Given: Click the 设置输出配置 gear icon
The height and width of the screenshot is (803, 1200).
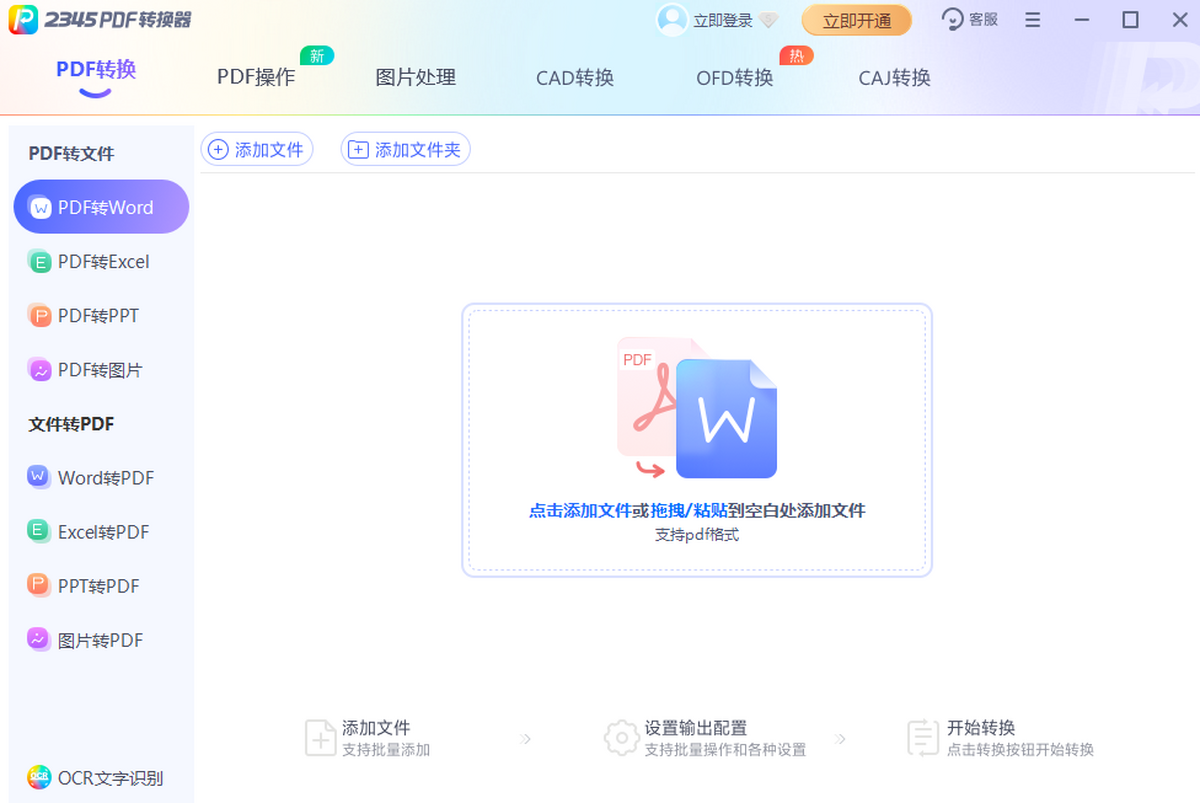Looking at the screenshot, I should point(621,738).
